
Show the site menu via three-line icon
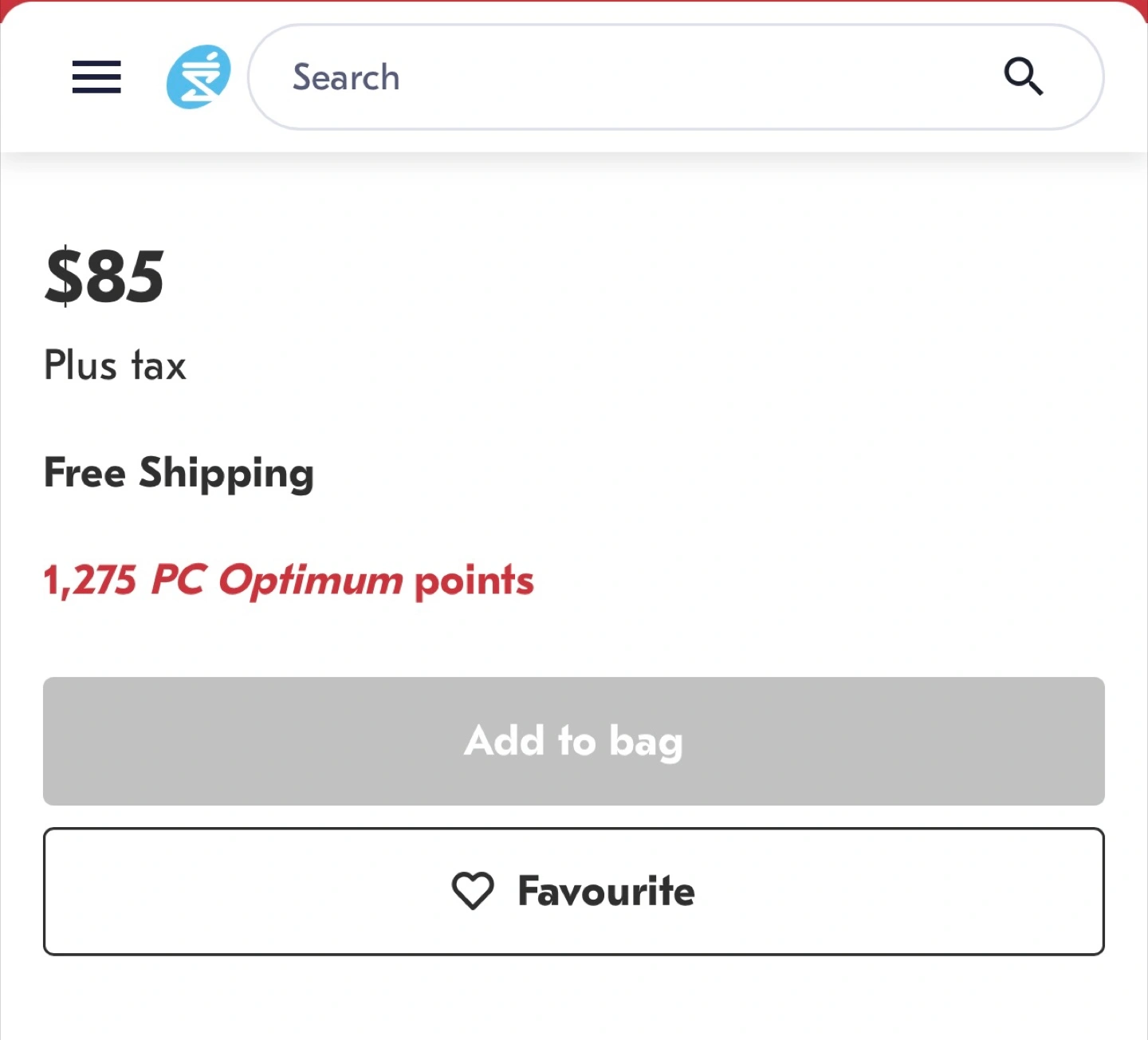(x=96, y=77)
